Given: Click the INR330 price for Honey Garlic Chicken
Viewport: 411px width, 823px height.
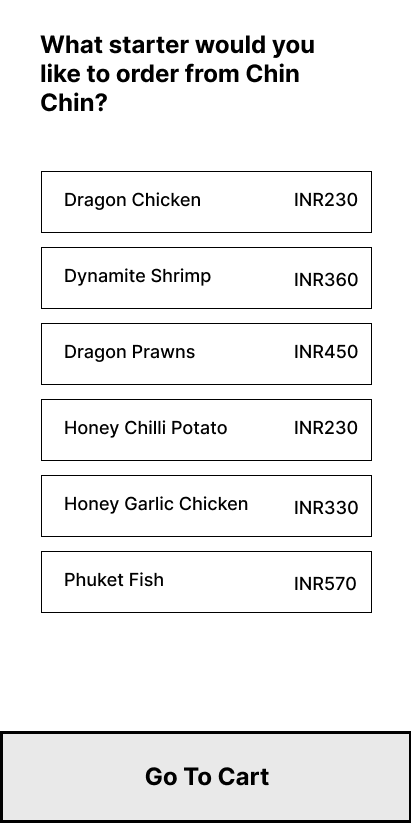Looking at the screenshot, I should coord(326,508).
